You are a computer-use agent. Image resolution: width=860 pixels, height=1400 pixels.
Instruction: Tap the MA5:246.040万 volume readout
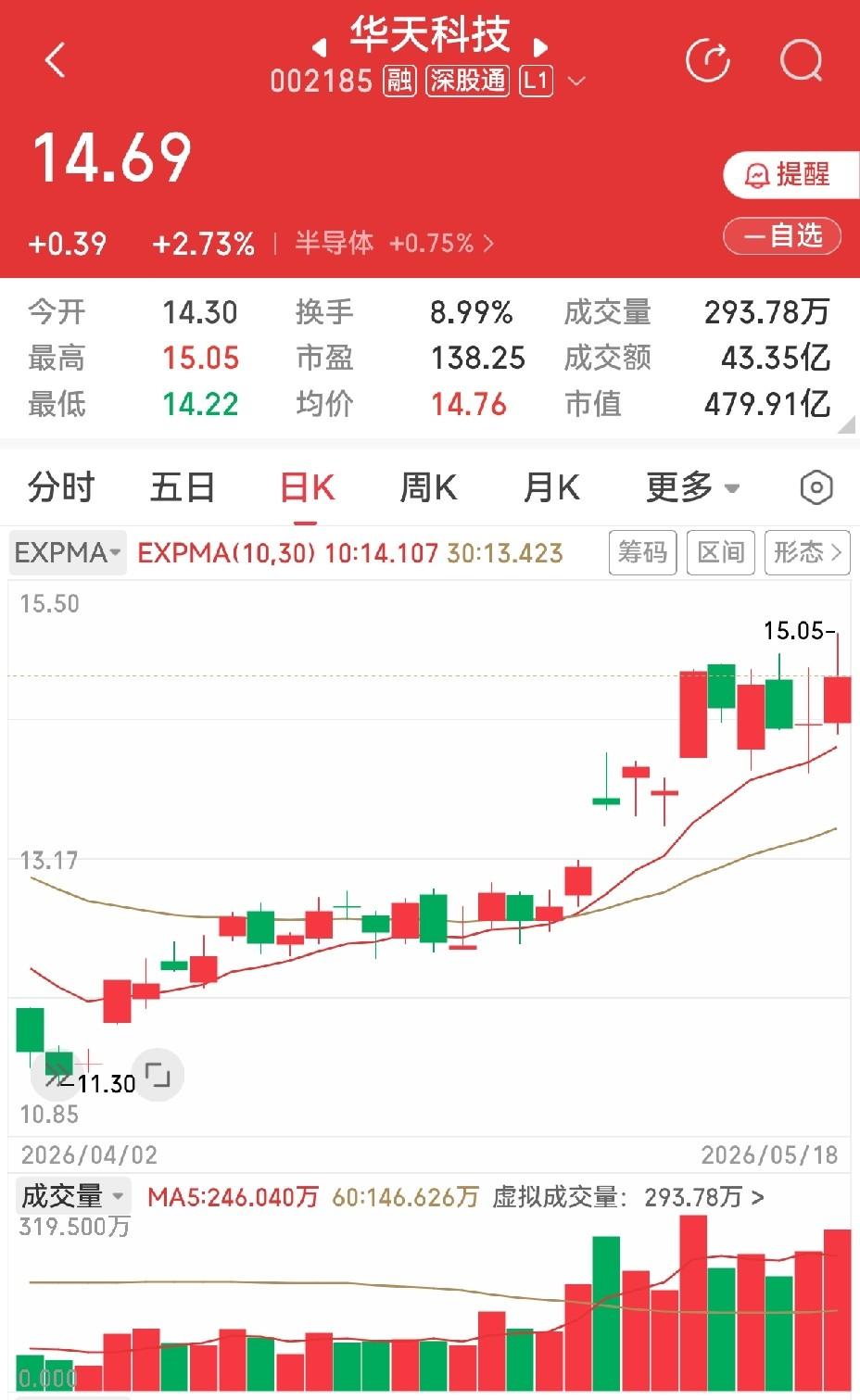[x=233, y=1197]
